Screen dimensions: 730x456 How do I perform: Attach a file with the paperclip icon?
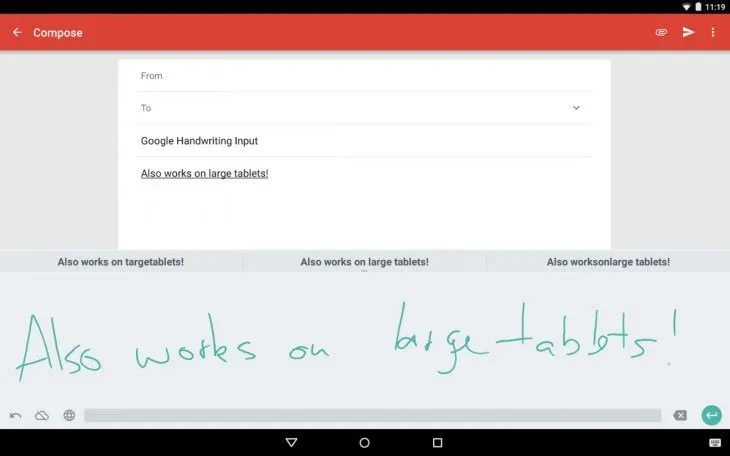point(661,32)
